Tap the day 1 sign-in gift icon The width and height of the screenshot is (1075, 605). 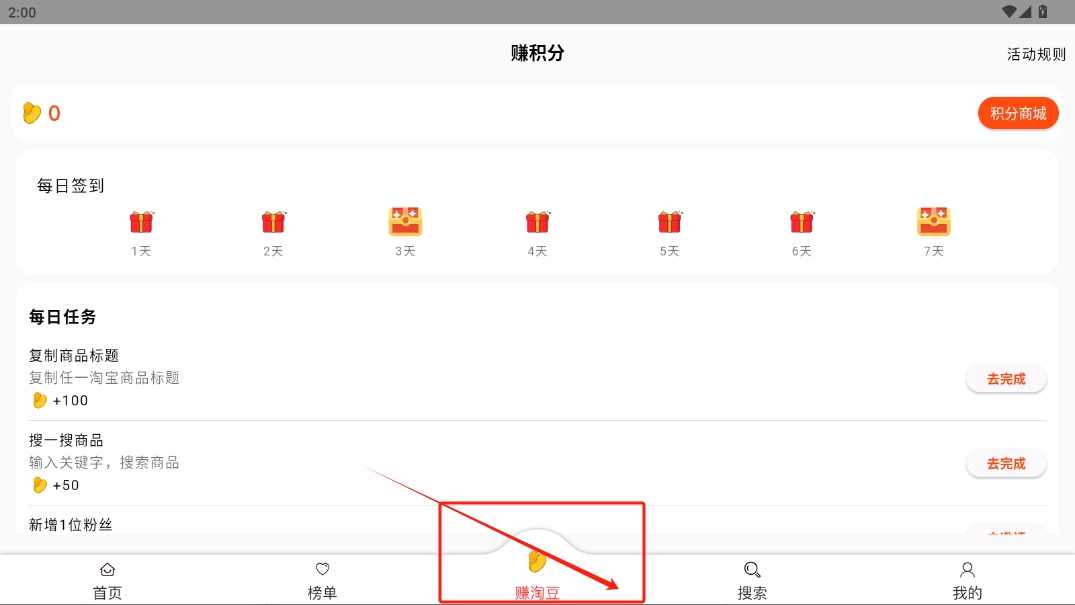tap(141, 222)
